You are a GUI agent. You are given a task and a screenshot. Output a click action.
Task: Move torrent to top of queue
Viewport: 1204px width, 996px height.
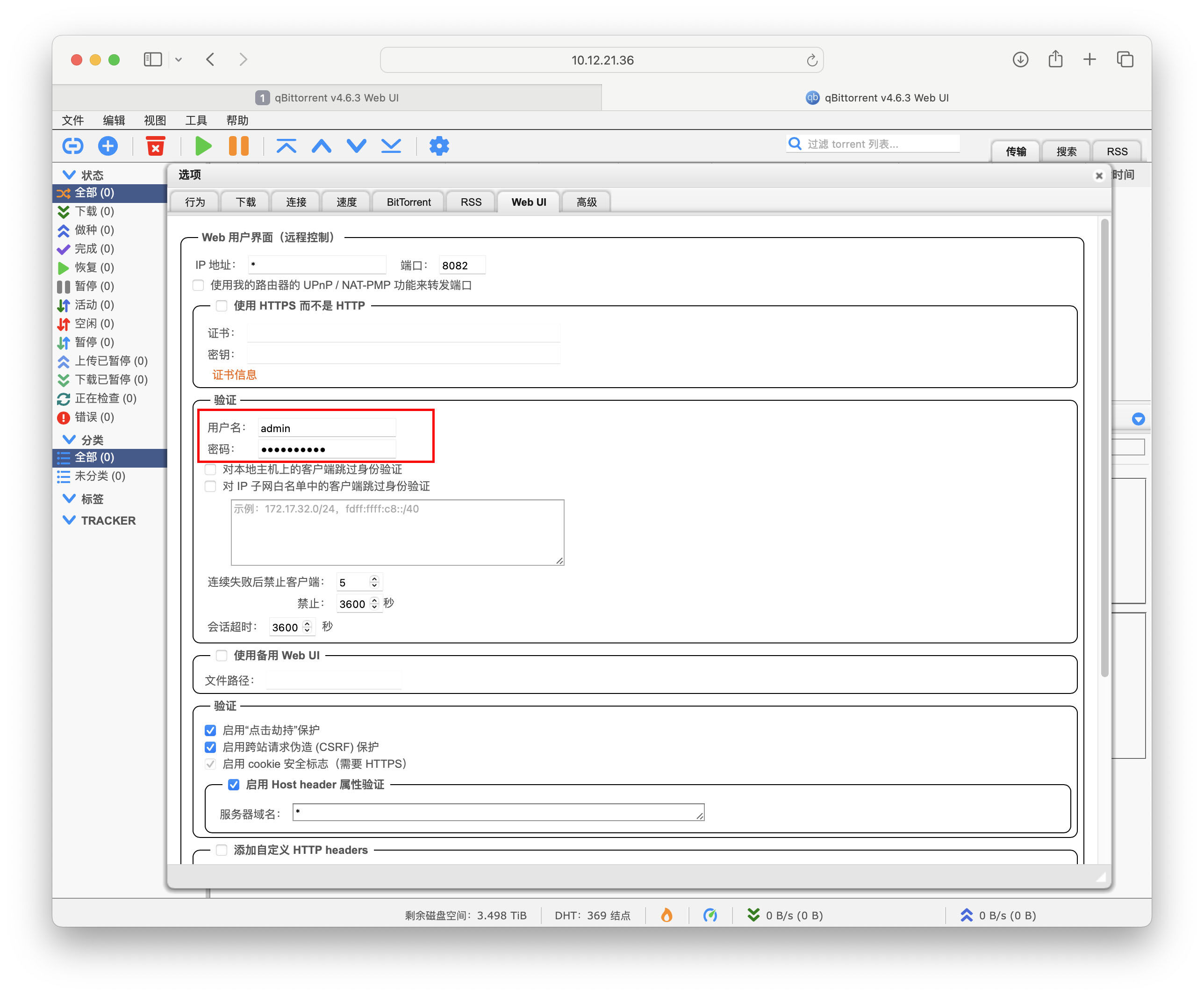click(286, 146)
